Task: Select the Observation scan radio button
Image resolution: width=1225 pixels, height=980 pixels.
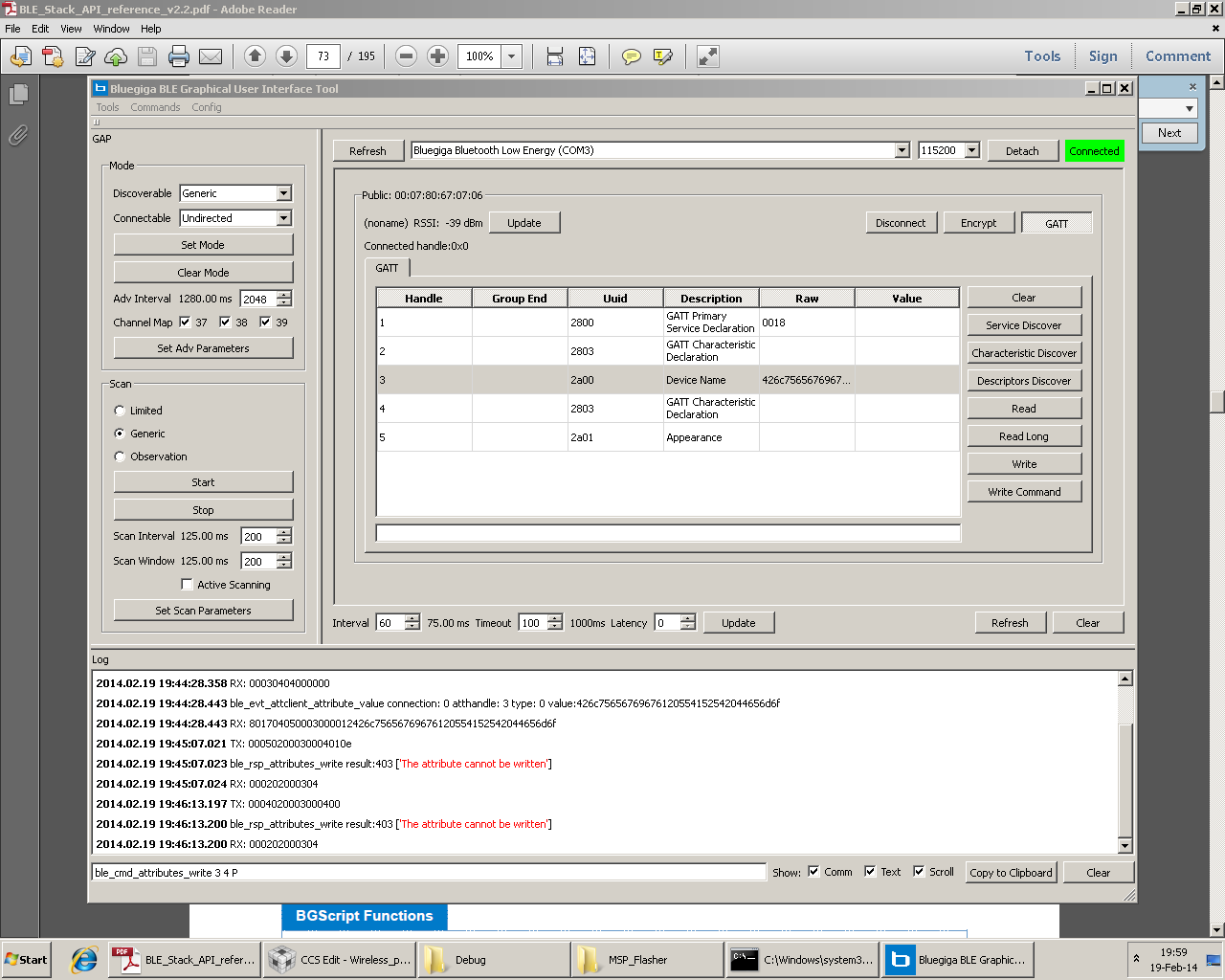Action: pyautogui.click(x=120, y=457)
